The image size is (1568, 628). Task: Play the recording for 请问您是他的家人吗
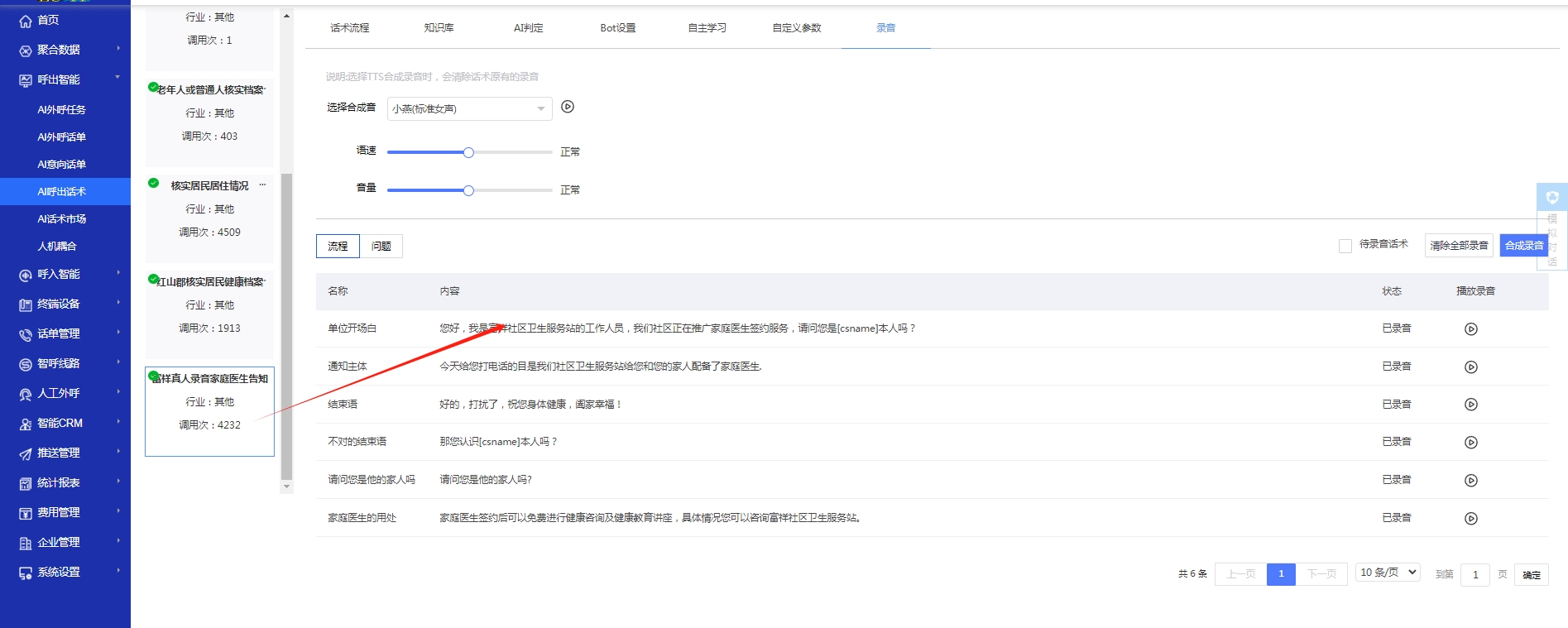(x=1471, y=481)
